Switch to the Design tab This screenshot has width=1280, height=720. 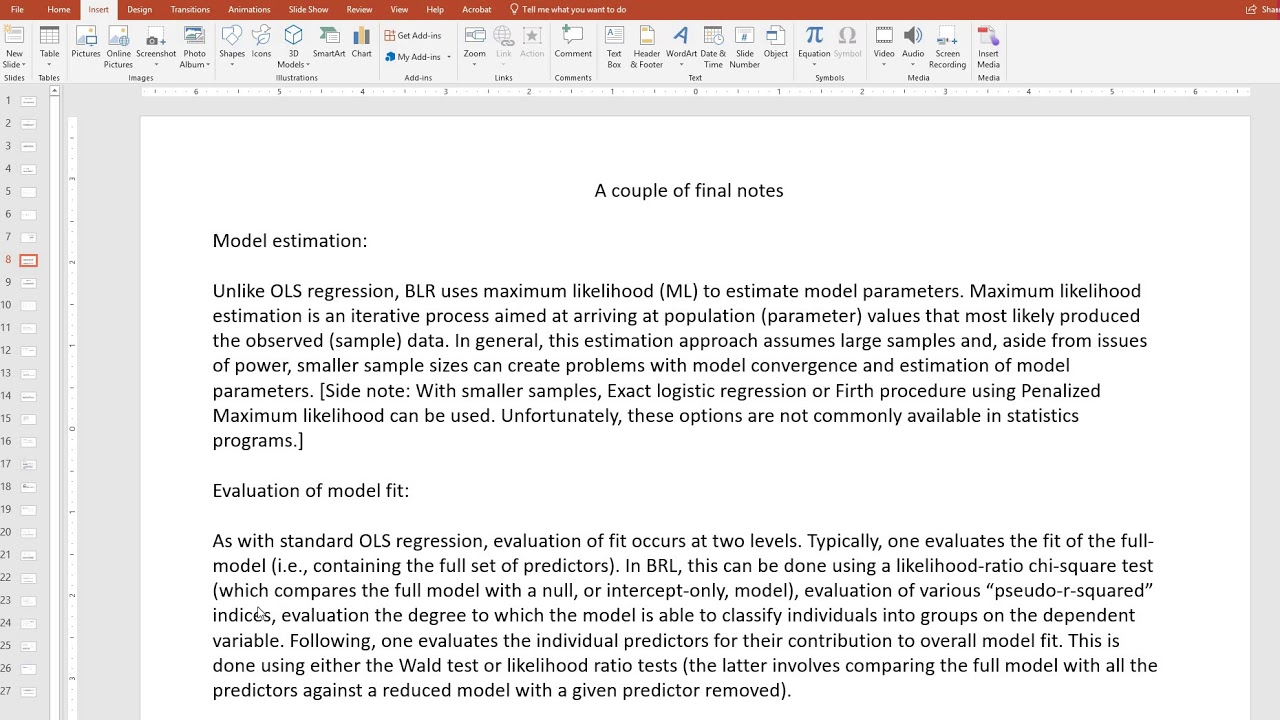[x=140, y=9]
